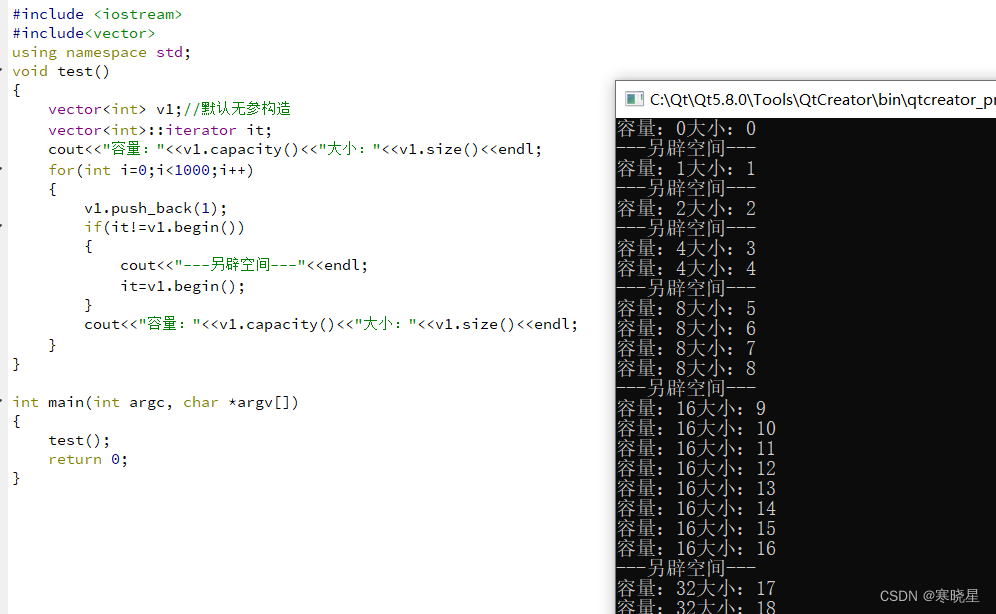This screenshot has width=996, height=614.
Task: Click console output '容量: 16大小: 16'
Action: pyautogui.click(x=697, y=549)
